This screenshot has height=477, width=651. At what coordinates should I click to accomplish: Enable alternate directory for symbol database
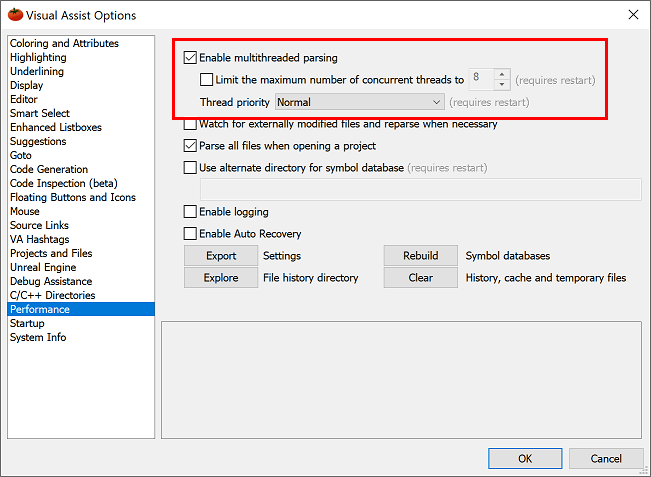click(x=191, y=168)
